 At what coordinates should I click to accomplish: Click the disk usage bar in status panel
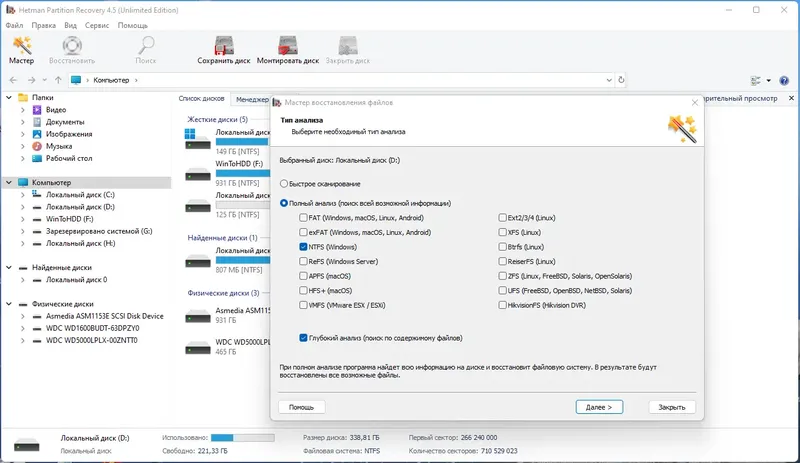pyautogui.click(x=243, y=438)
